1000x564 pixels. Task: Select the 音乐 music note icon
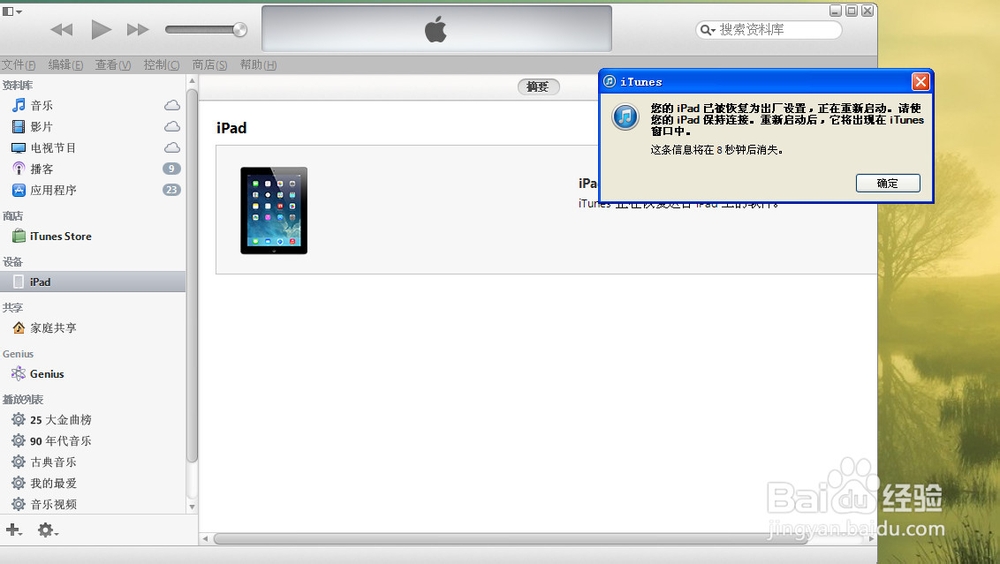18,105
